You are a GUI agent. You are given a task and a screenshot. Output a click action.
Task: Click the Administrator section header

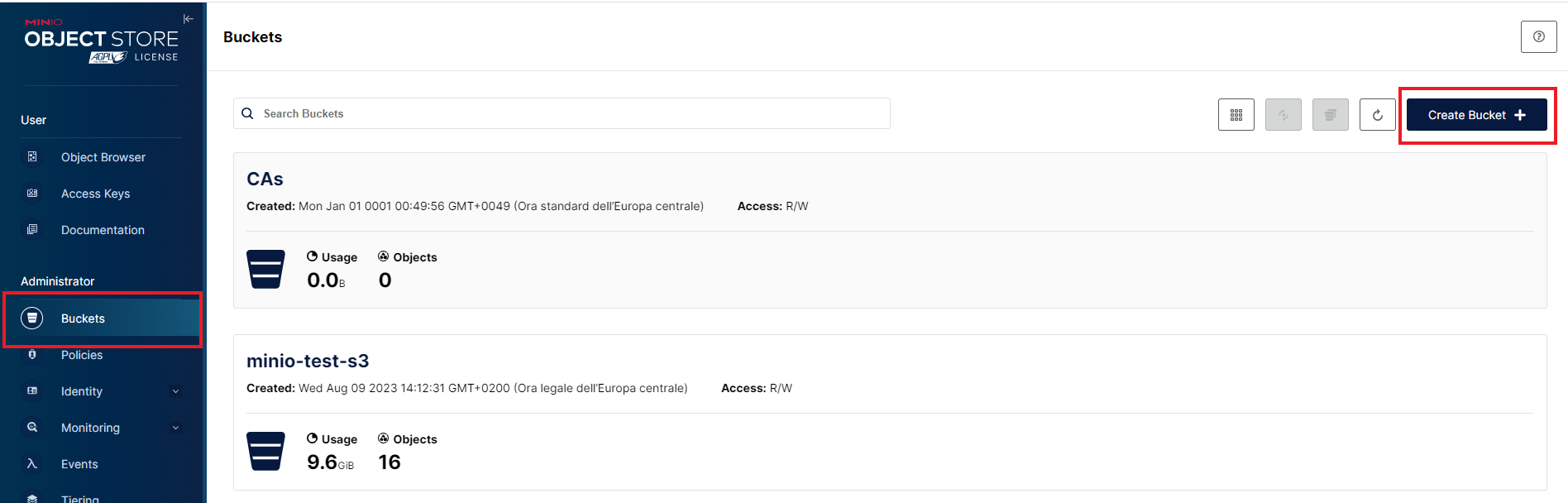click(x=58, y=281)
